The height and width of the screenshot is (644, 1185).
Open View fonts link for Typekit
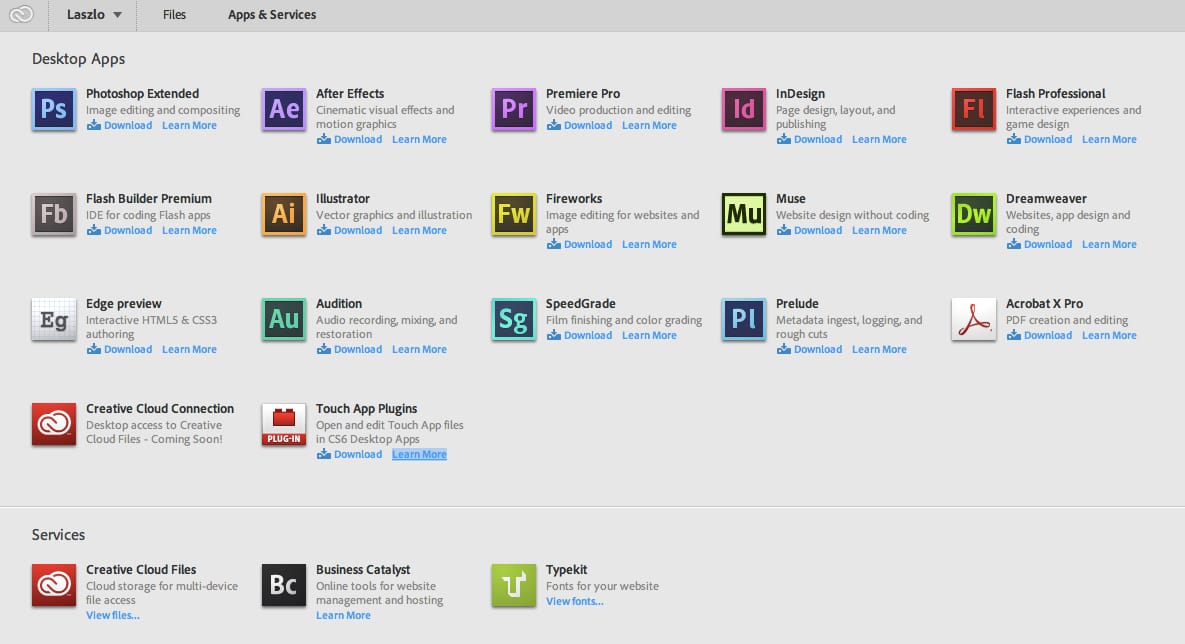click(574, 602)
